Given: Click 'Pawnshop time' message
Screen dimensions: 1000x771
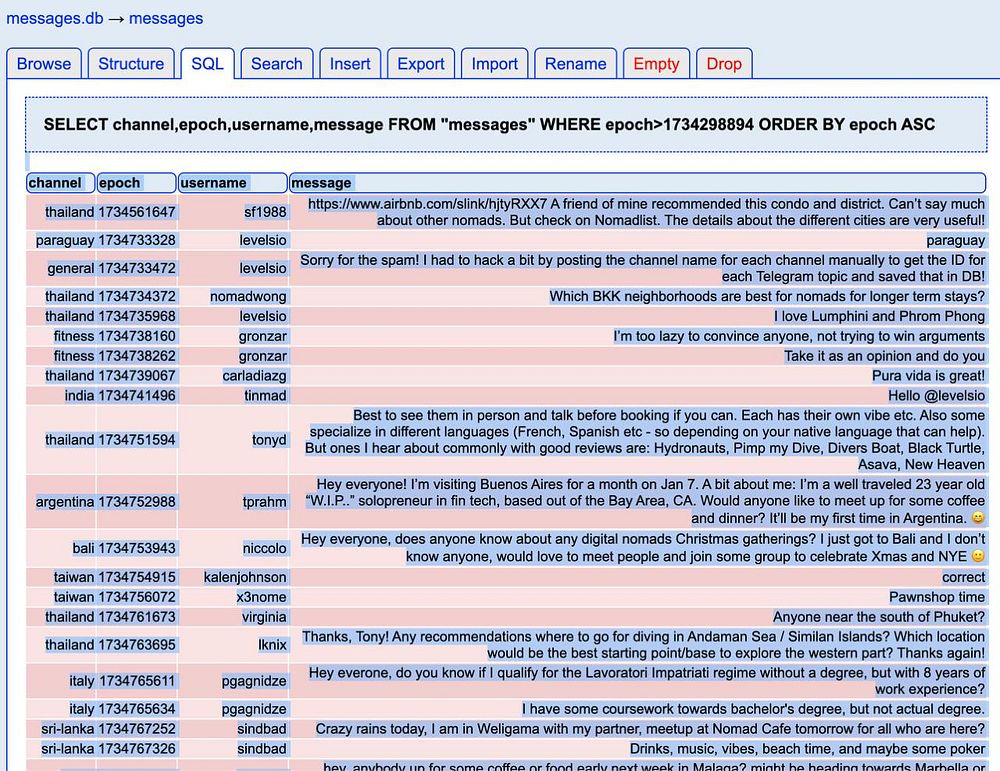Looking at the screenshot, I should [937, 597].
